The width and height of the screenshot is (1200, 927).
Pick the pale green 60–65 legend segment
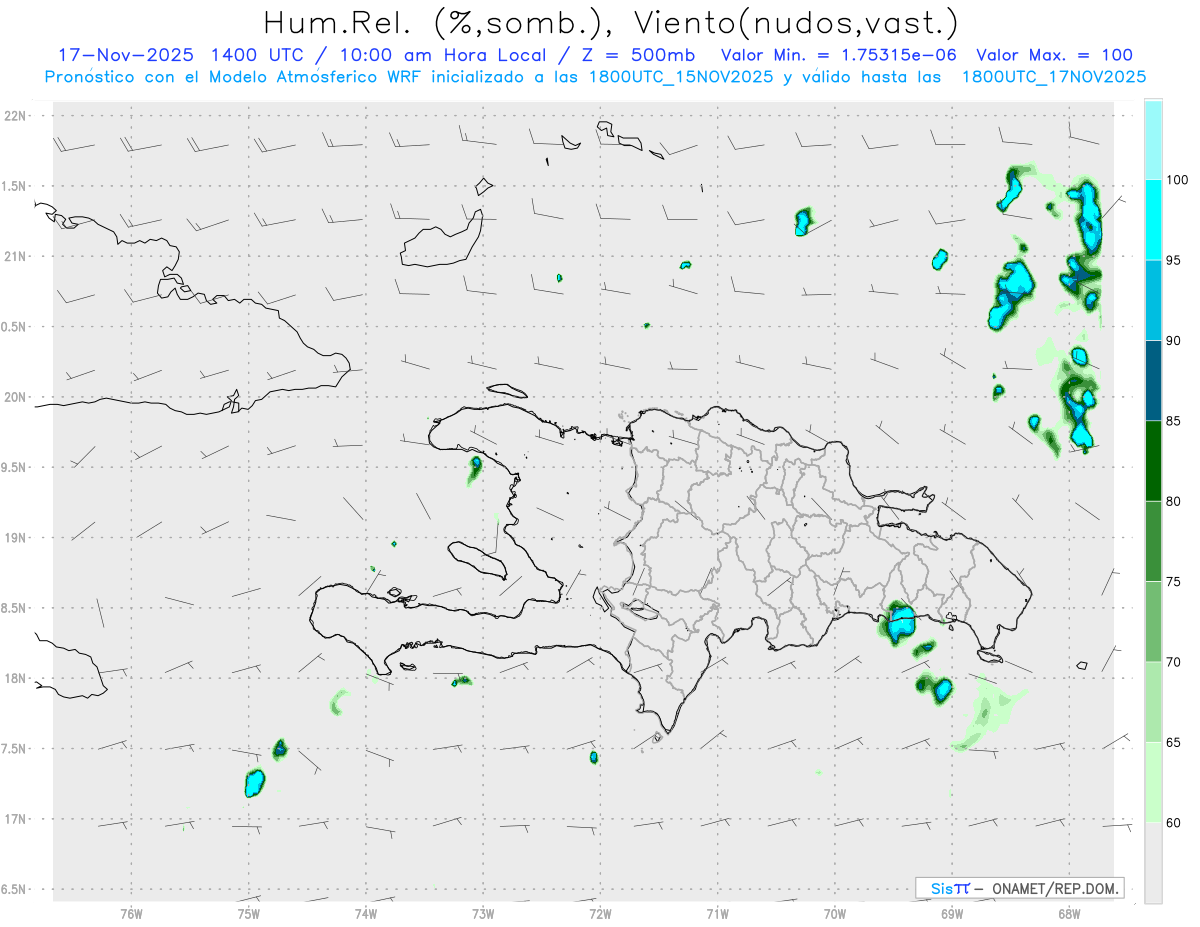pyautogui.click(x=1153, y=781)
